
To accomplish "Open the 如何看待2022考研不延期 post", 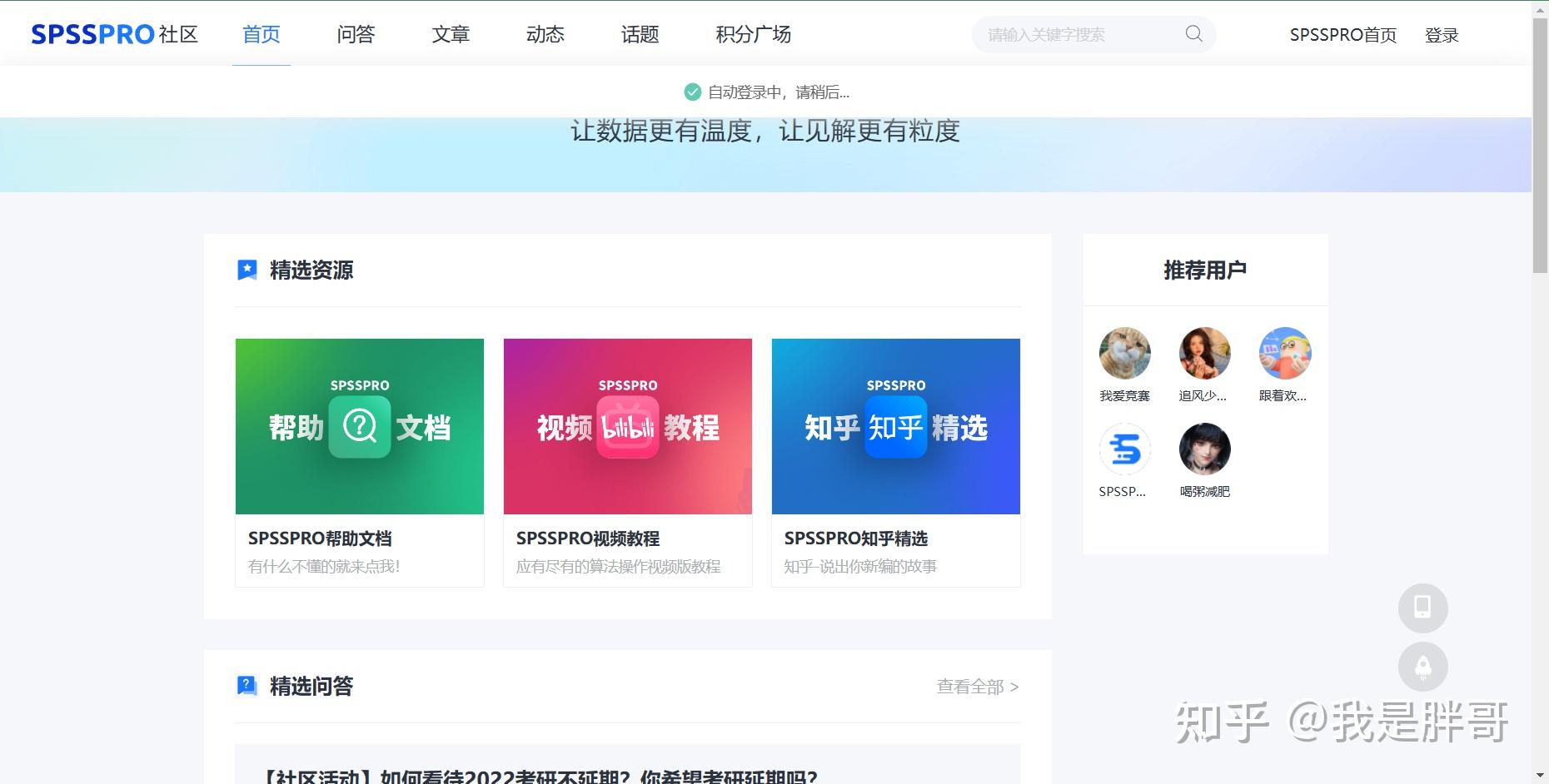I will 540,777.
